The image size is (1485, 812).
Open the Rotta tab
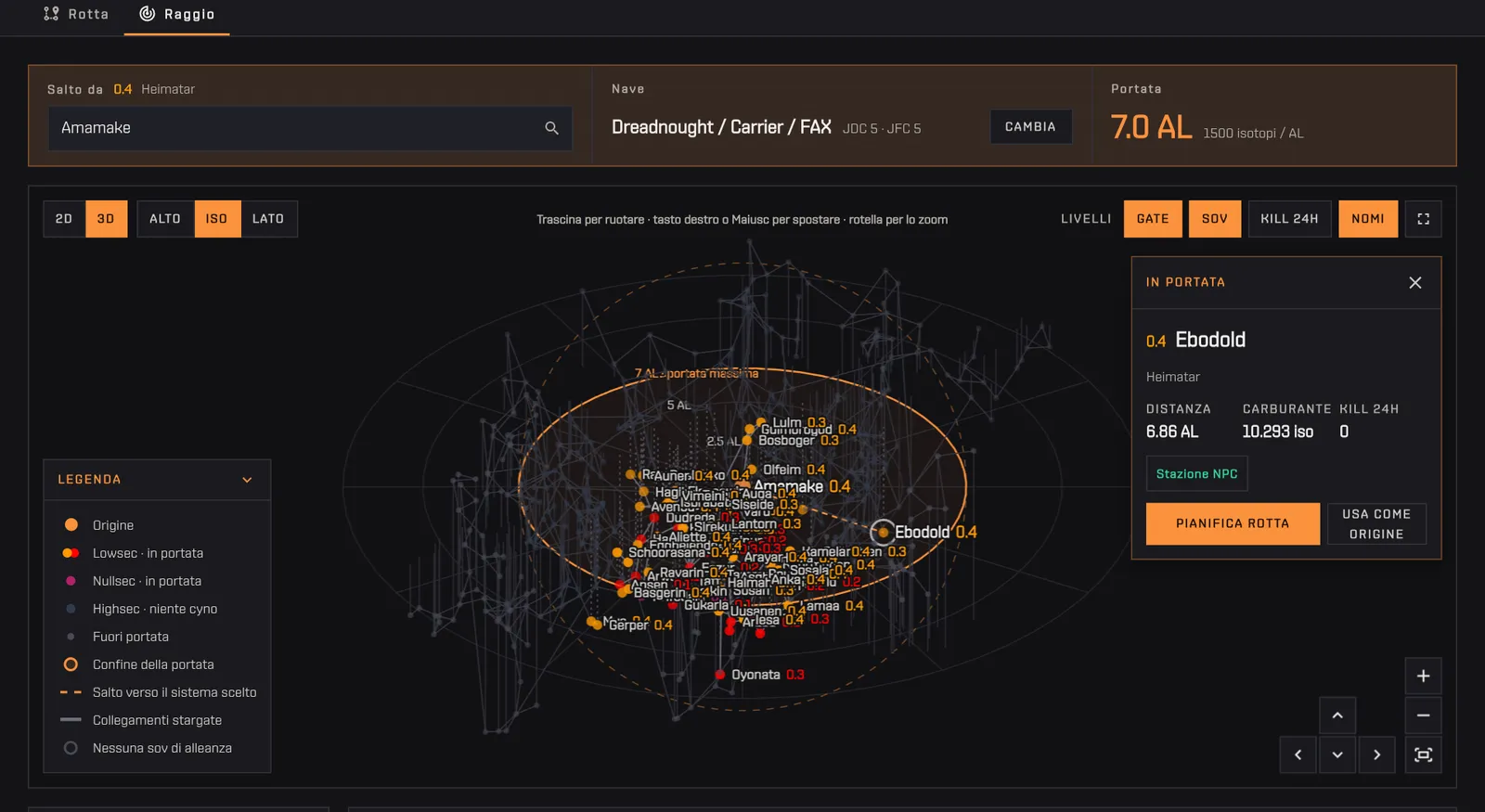[x=76, y=15]
